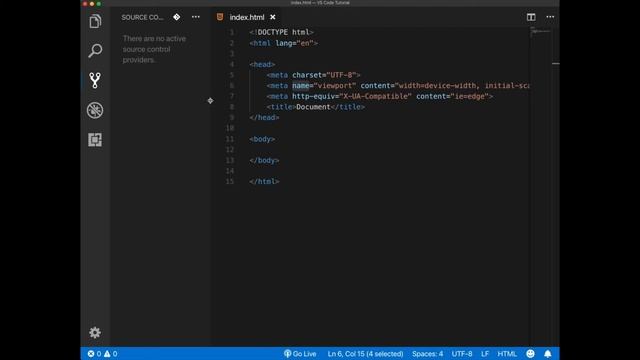Change LF end of line sequence

point(484,354)
